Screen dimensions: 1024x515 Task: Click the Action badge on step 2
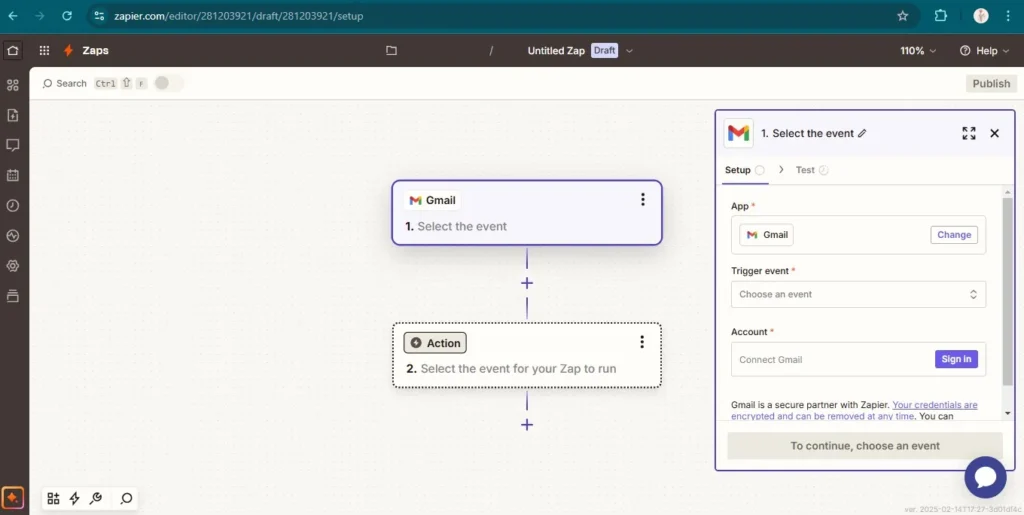coord(435,343)
